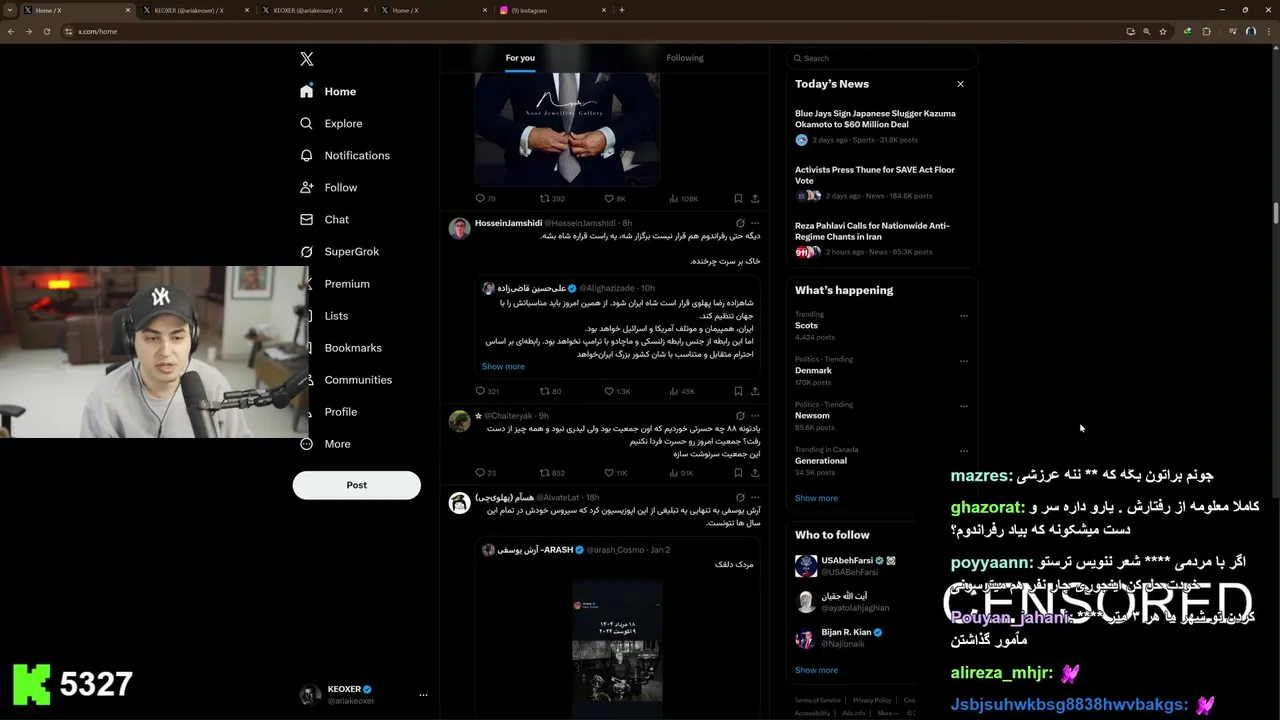Repost the top post with 392 reposts
This screenshot has width=1280, height=720.
(552, 198)
